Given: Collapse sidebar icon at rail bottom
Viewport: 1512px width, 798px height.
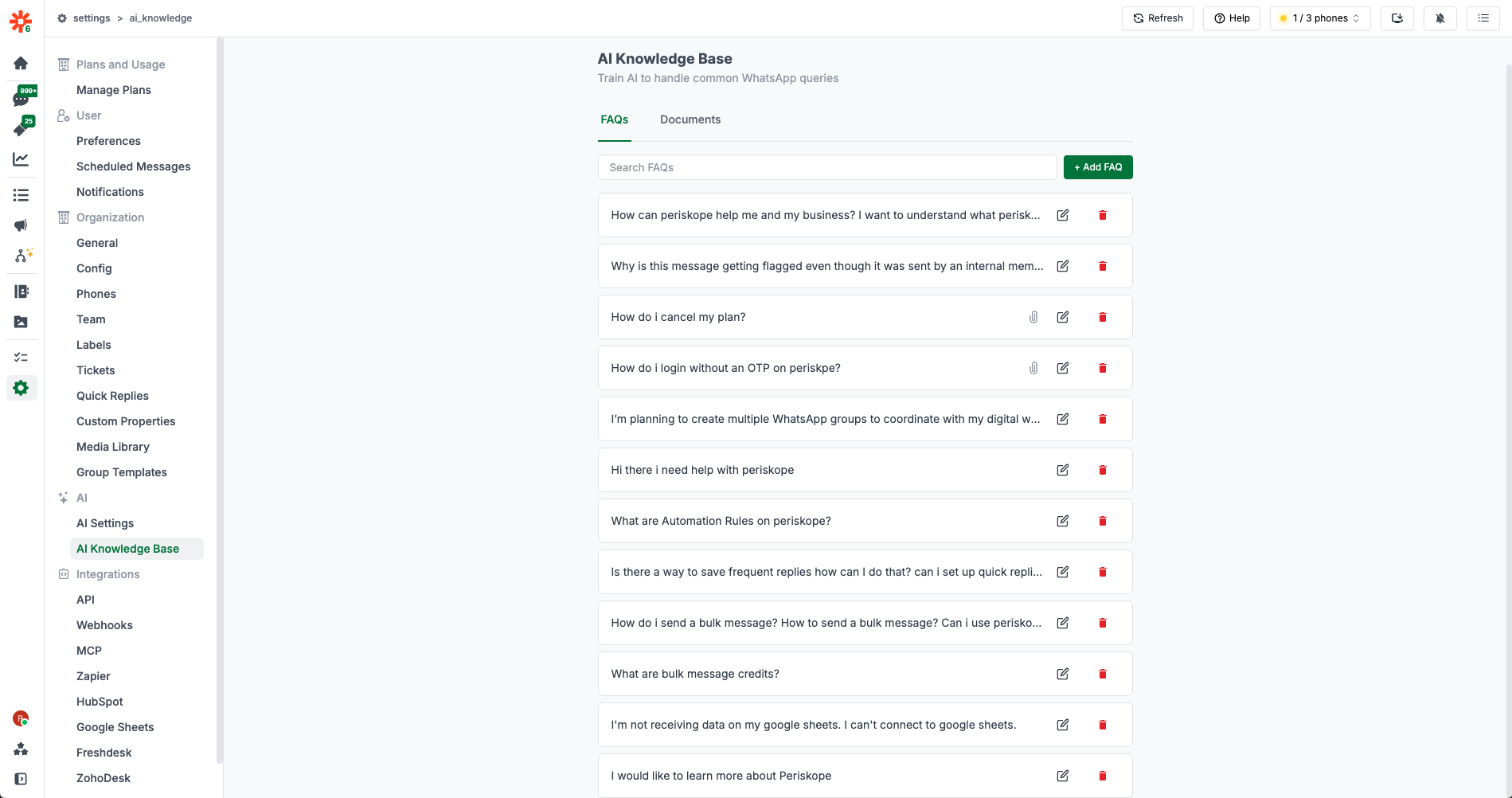Looking at the screenshot, I should pos(21,779).
